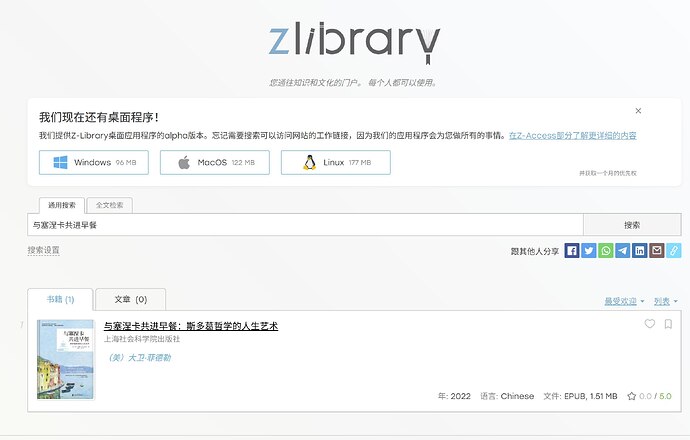Screen dimensions: 690x440
Task: Click the 年: 2022 year text
Action: (454, 396)
